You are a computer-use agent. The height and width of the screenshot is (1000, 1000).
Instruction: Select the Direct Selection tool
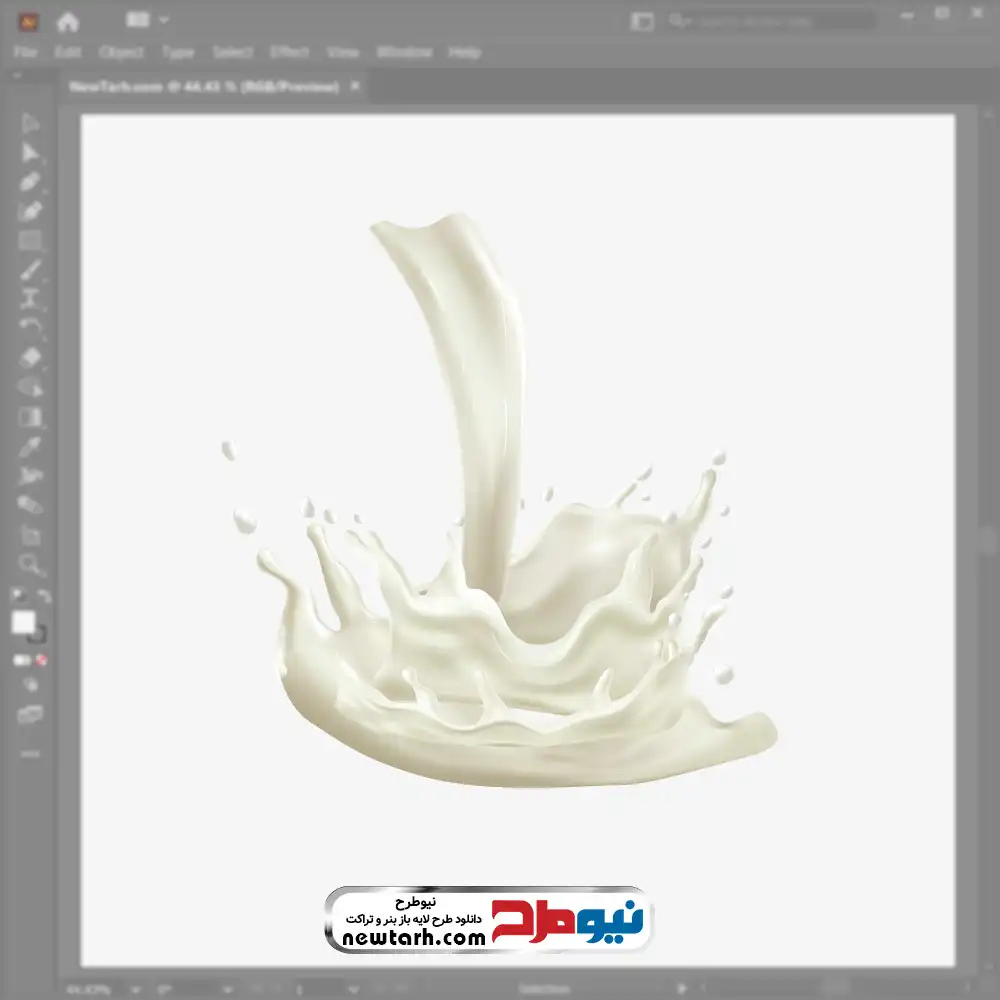point(31,153)
